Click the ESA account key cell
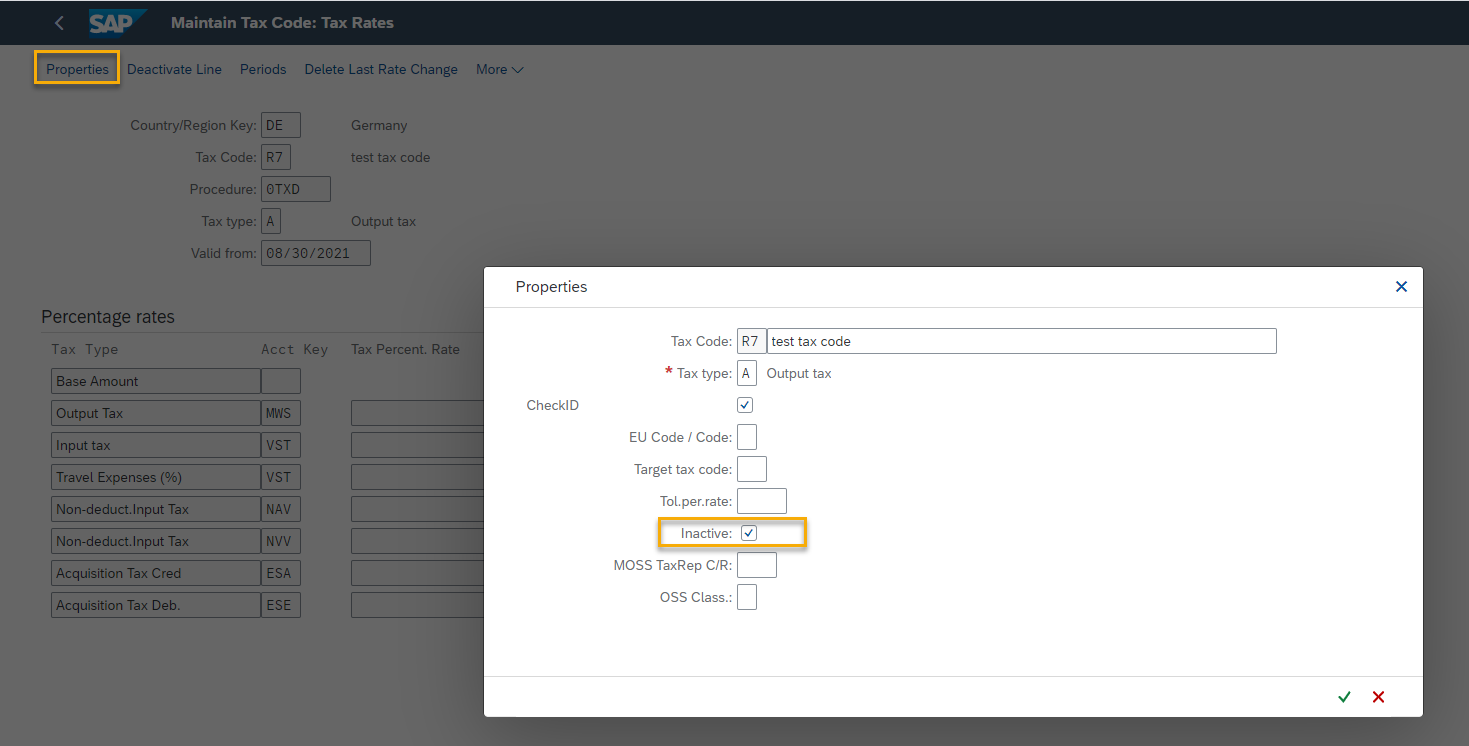1469x746 pixels. coord(281,573)
